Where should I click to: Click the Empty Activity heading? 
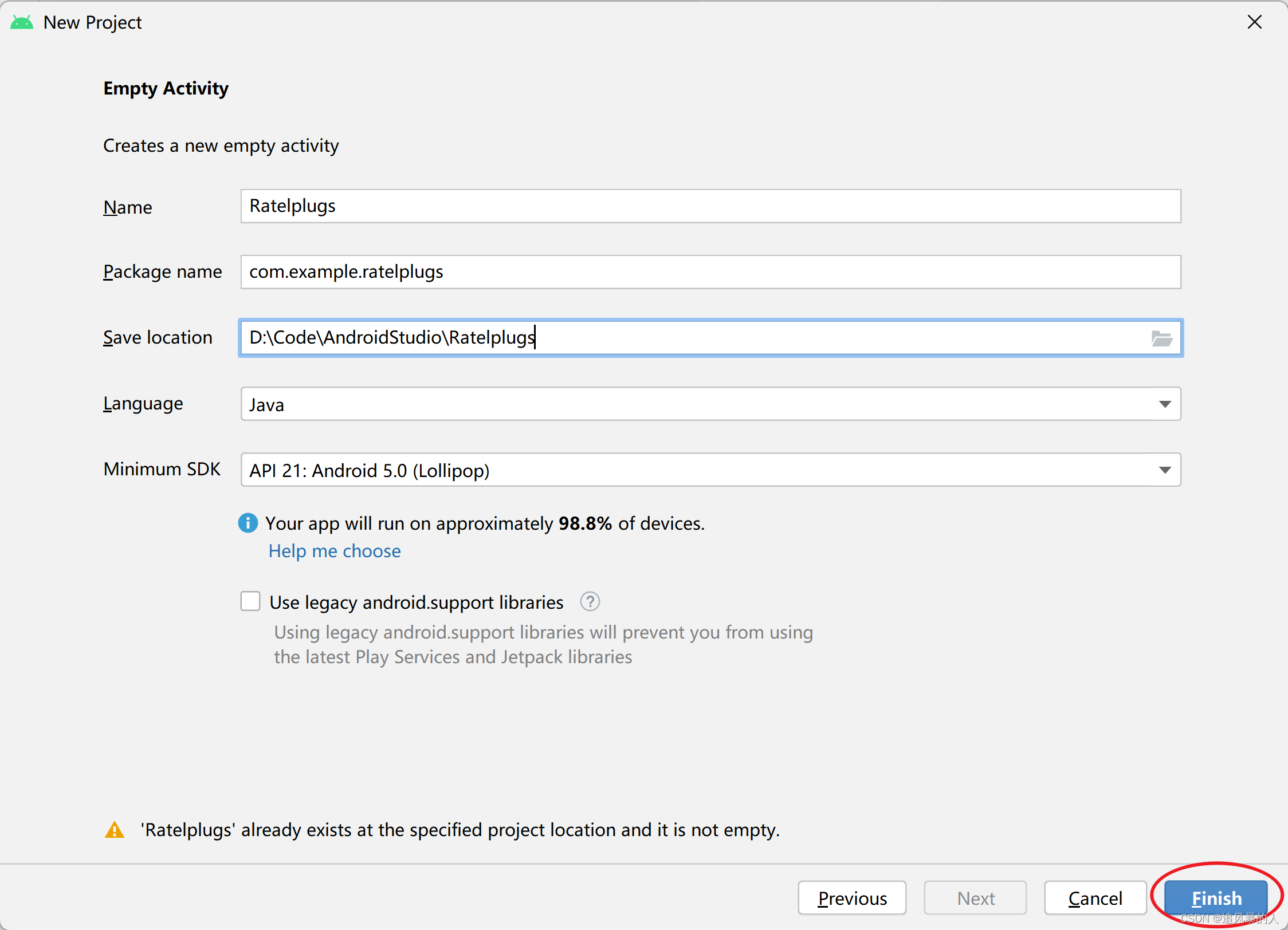(x=166, y=89)
